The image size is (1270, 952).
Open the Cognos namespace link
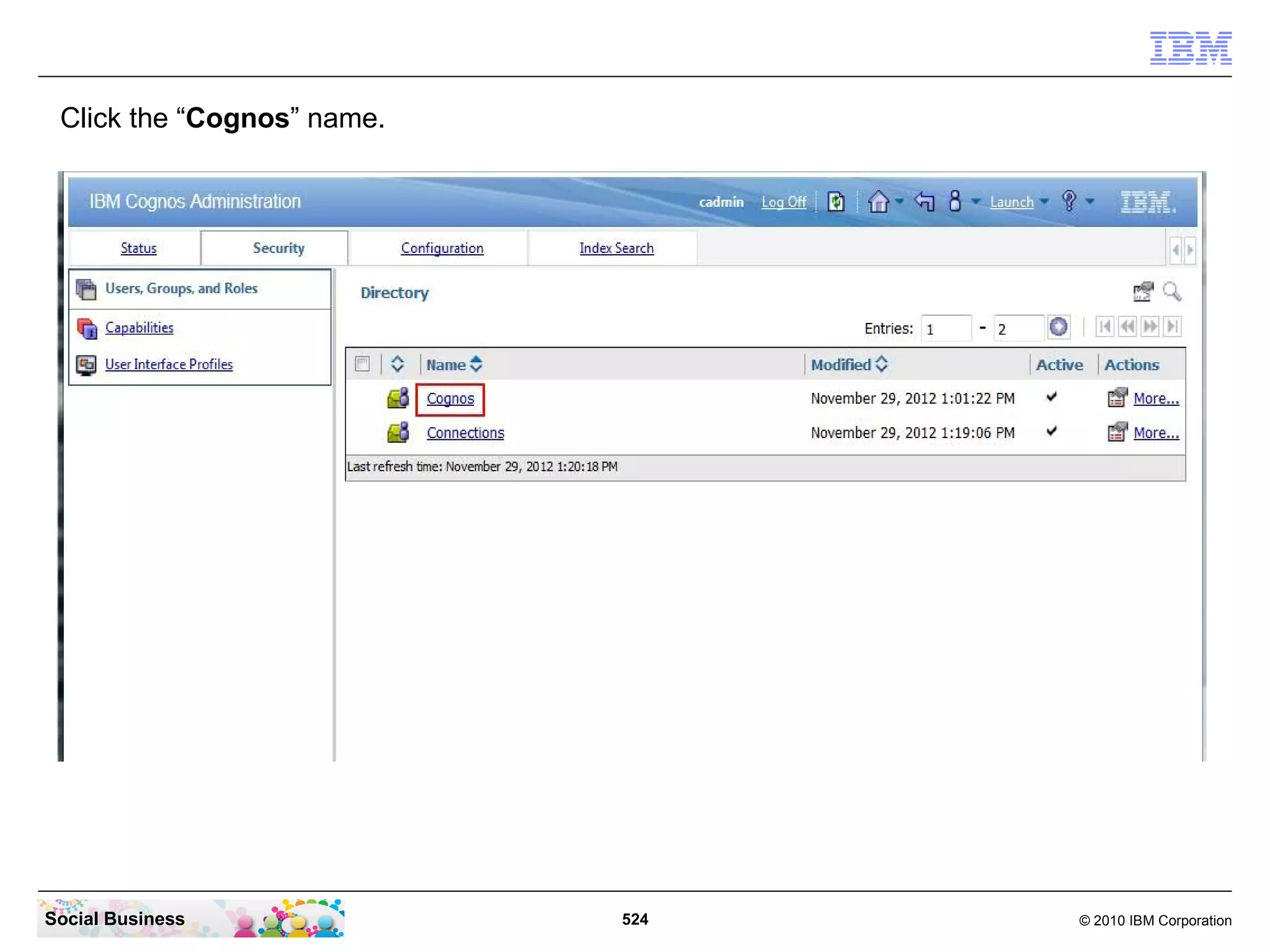[x=450, y=399]
